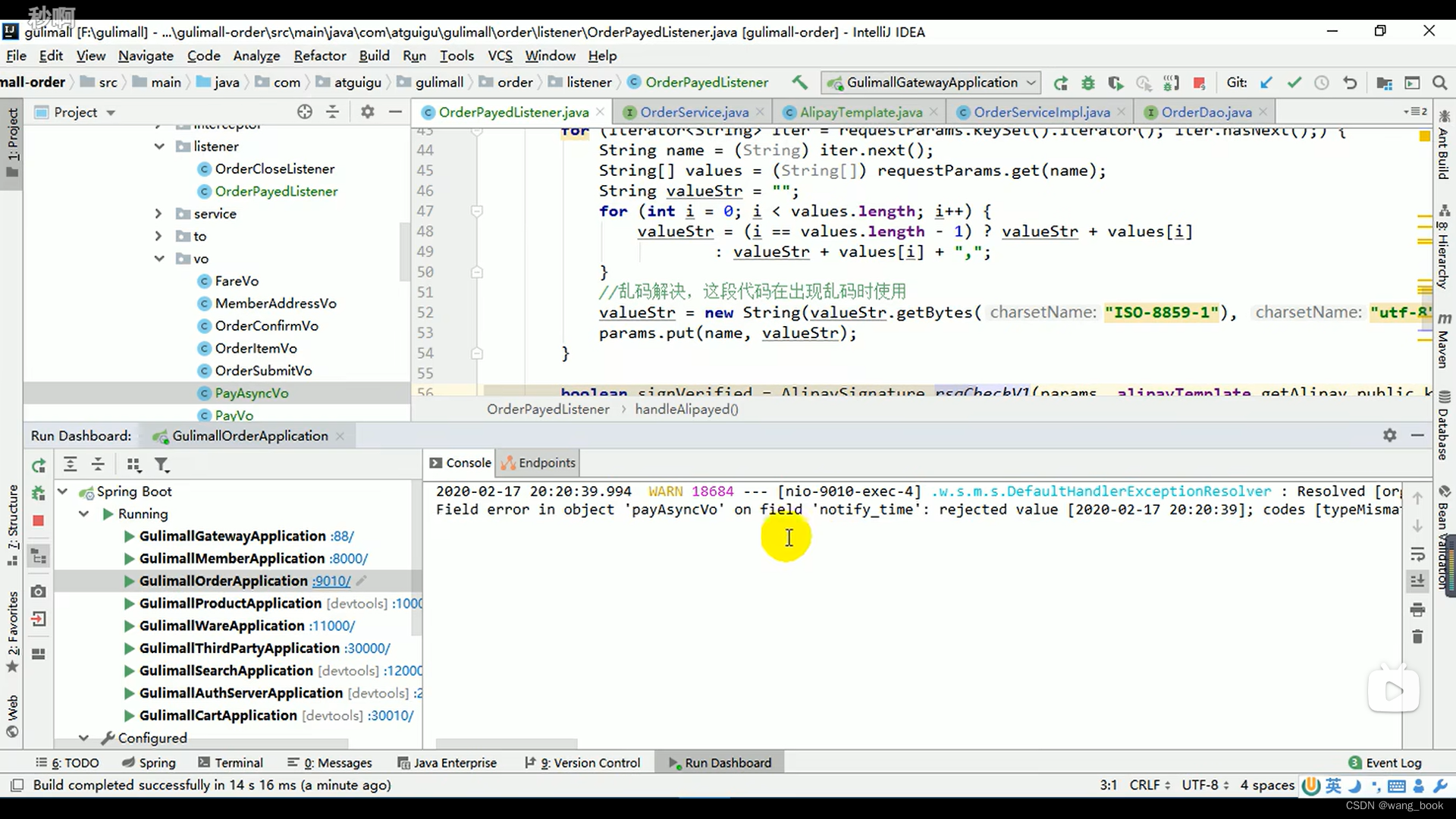Expand all nodes in Run Dashboard
The image size is (1456, 819).
70,465
